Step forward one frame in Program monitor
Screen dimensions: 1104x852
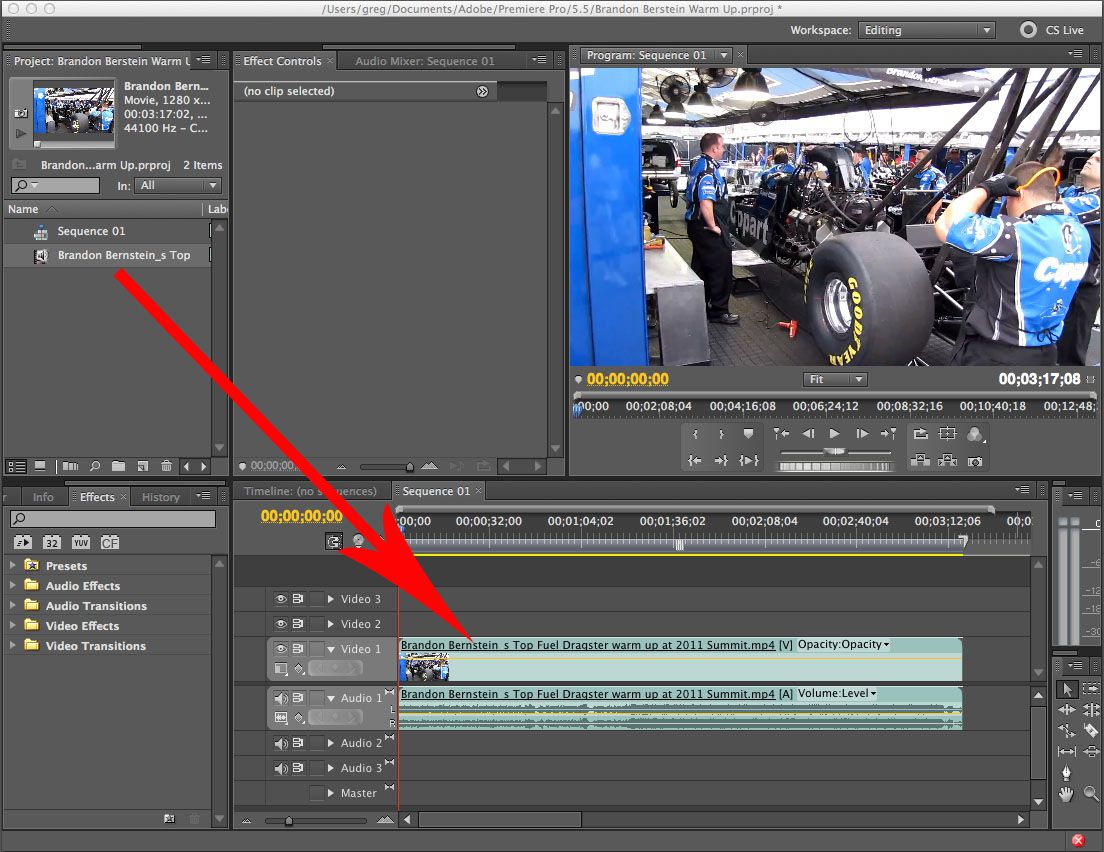click(862, 434)
